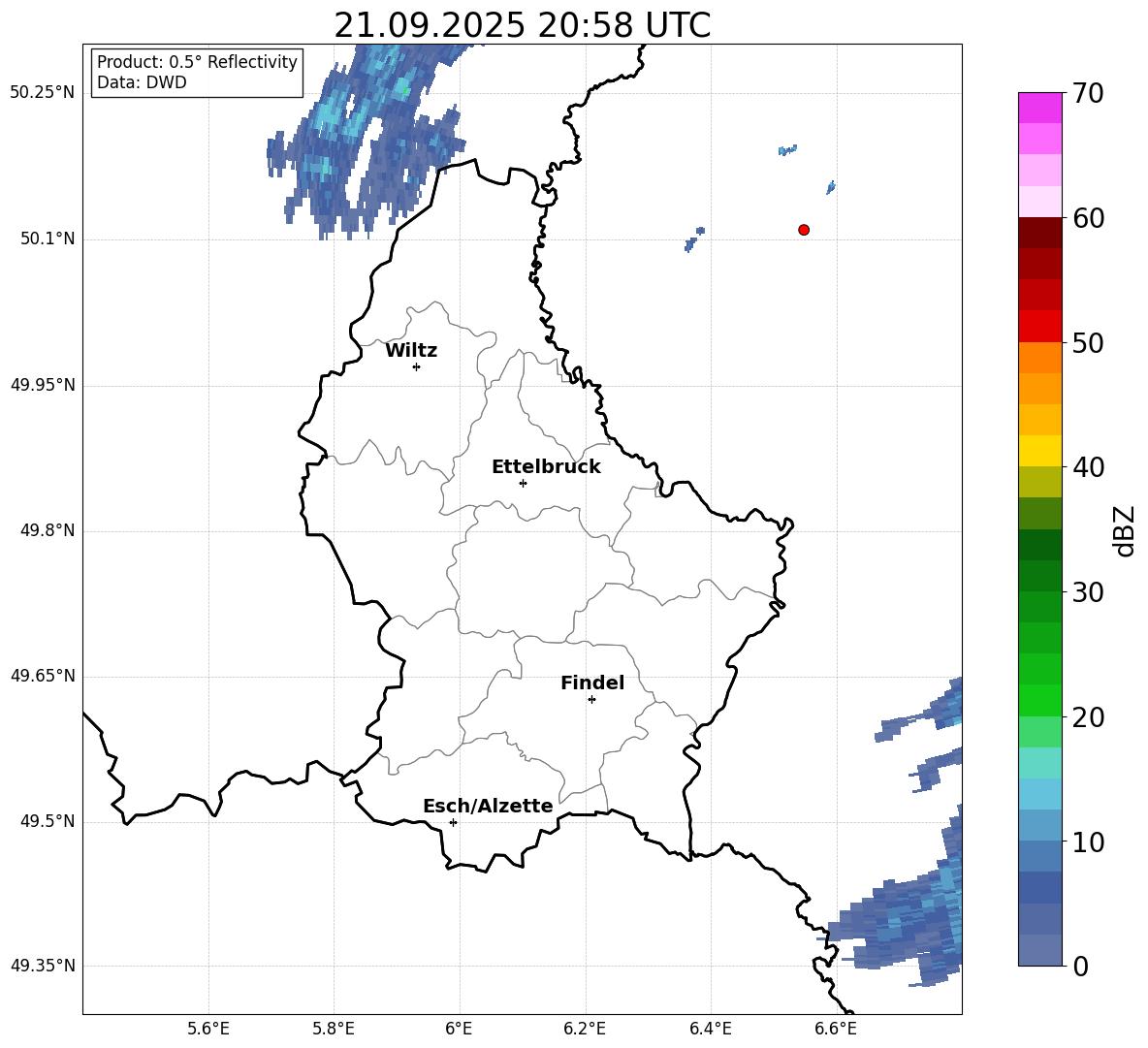The image size is (1148, 1048).
Task: Click the Esch/Alzette cross marker
Action: (x=453, y=822)
